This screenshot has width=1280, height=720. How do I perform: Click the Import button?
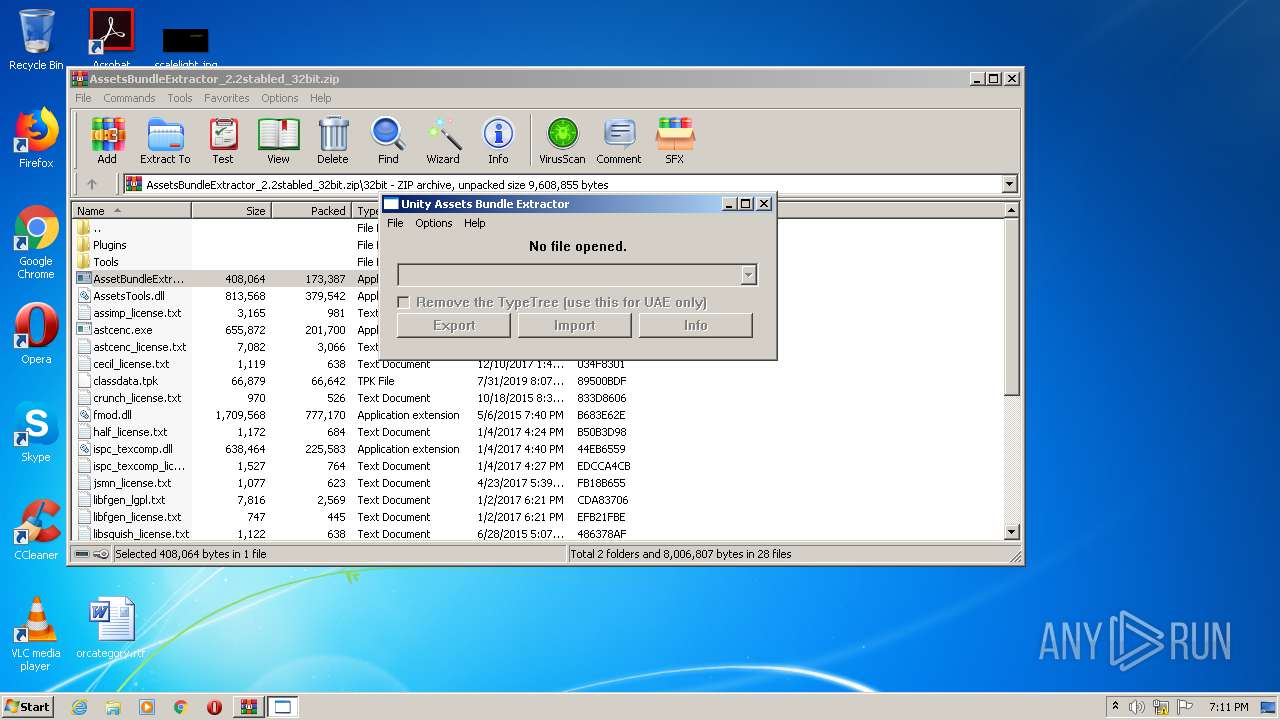point(574,325)
